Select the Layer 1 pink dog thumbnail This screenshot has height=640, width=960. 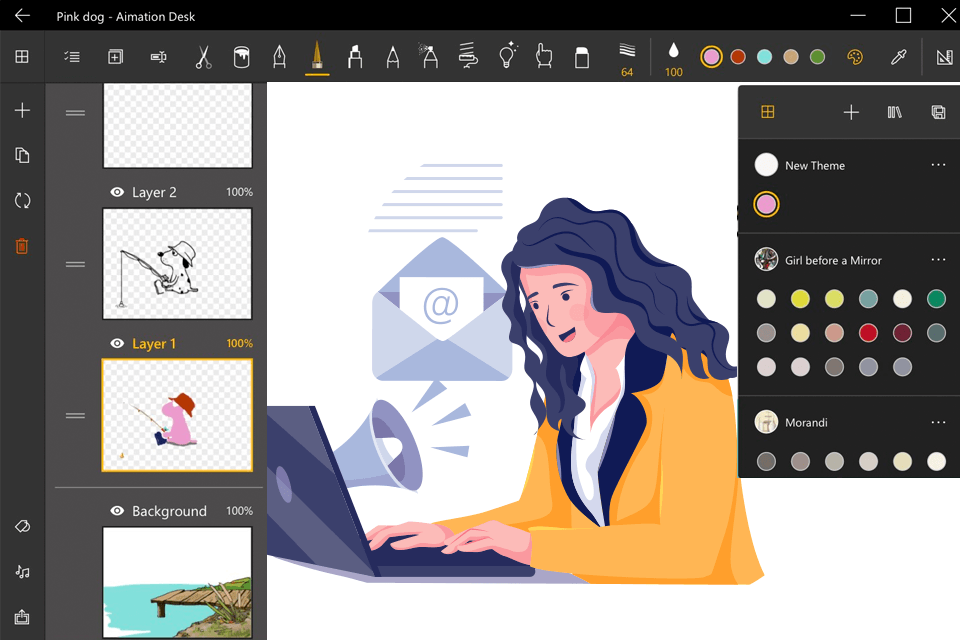pos(178,415)
